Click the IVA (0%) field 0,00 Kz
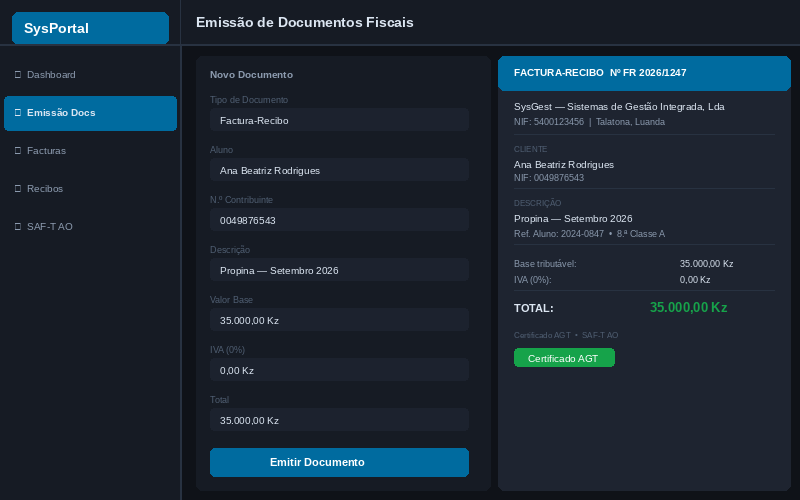Viewport: 800px width, 500px height. click(x=339, y=370)
